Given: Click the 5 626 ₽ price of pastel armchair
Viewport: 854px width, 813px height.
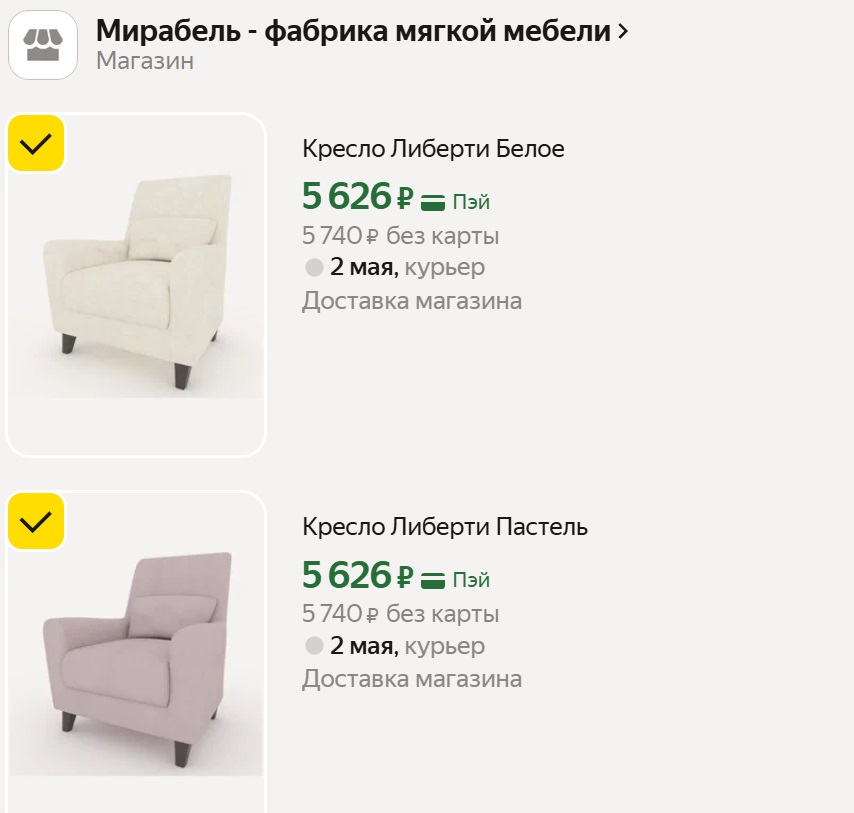Looking at the screenshot, I should pyautogui.click(x=357, y=575).
